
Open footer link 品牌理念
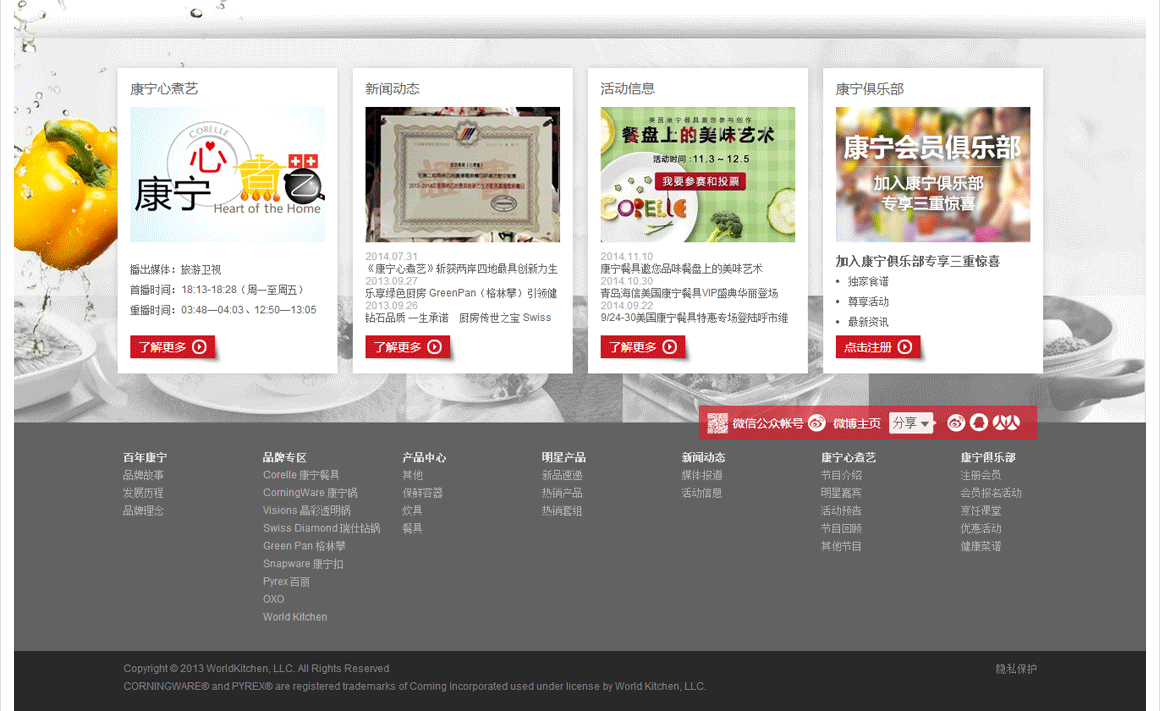144,510
